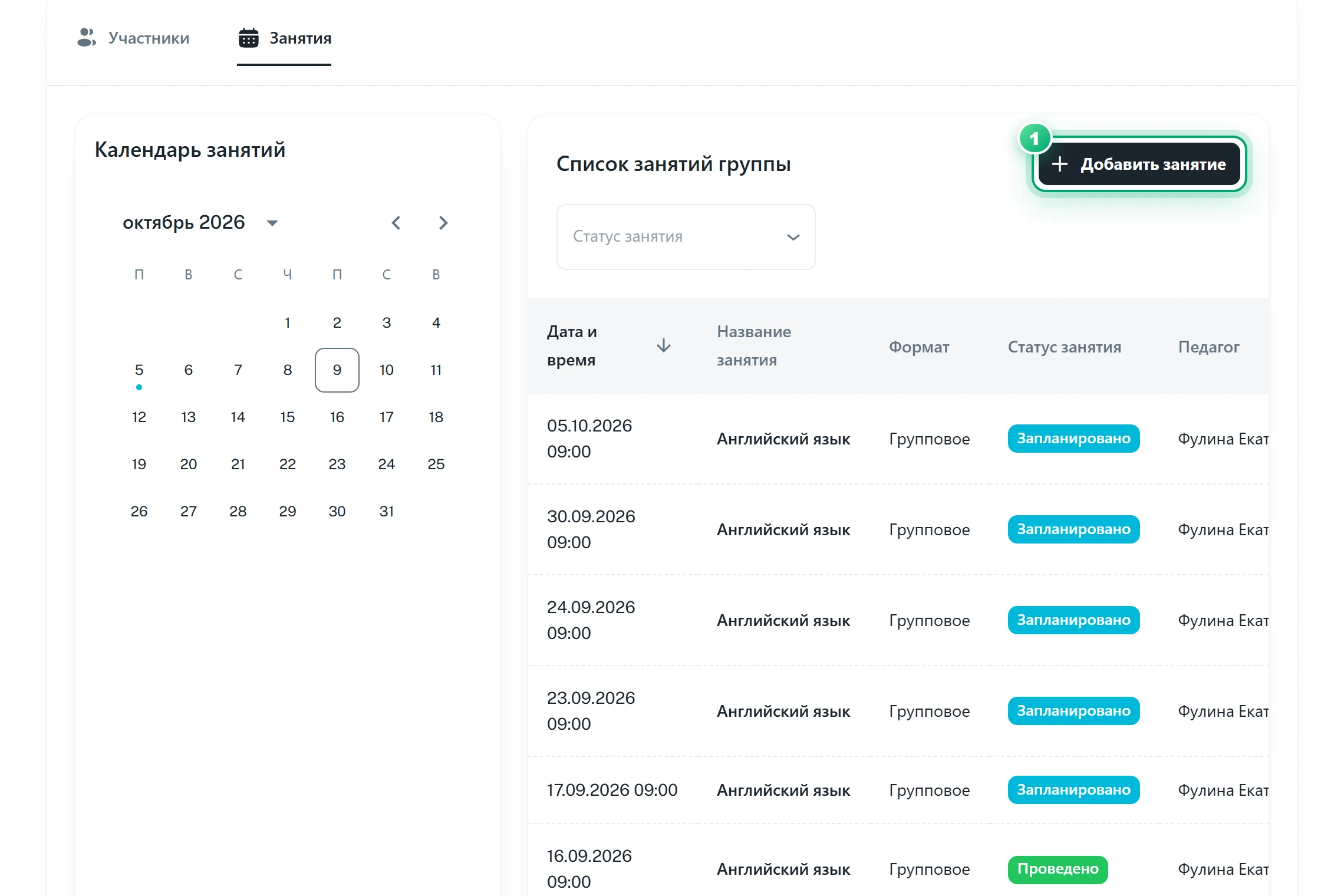Image resolution: width=1344 pixels, height=896 pixels.
Task: Open the 24.09.2026 09:00 lesson row
Action: tap(898, 620)
